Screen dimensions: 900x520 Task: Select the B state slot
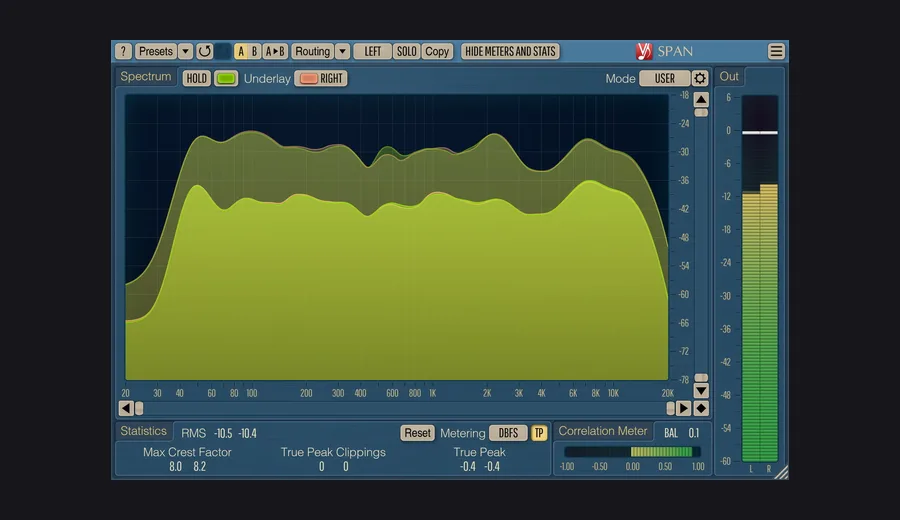click(x=254, y=51)
